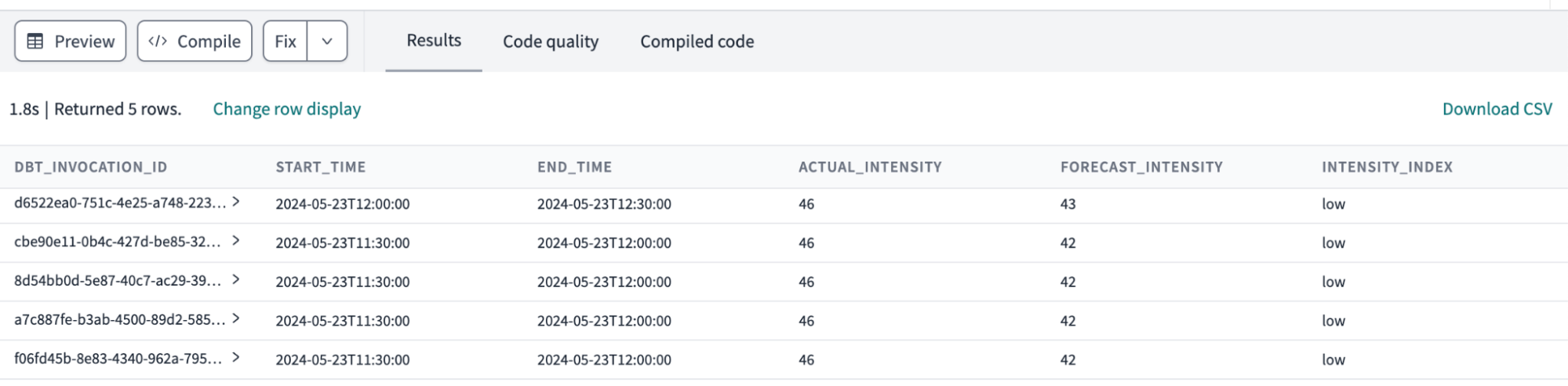Expand the d6522ea0 invocation ID chevron
This screenshot has width=1568, height=386.
click(x=236, y=202)
